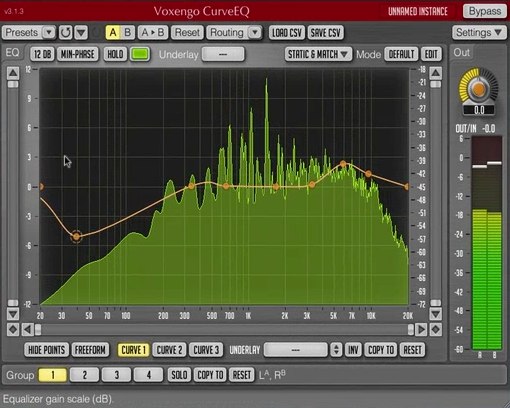Screen dimensions: 510x408
Task: Click the right spectrum scroll down arrow
Action: tap(436, 314)
